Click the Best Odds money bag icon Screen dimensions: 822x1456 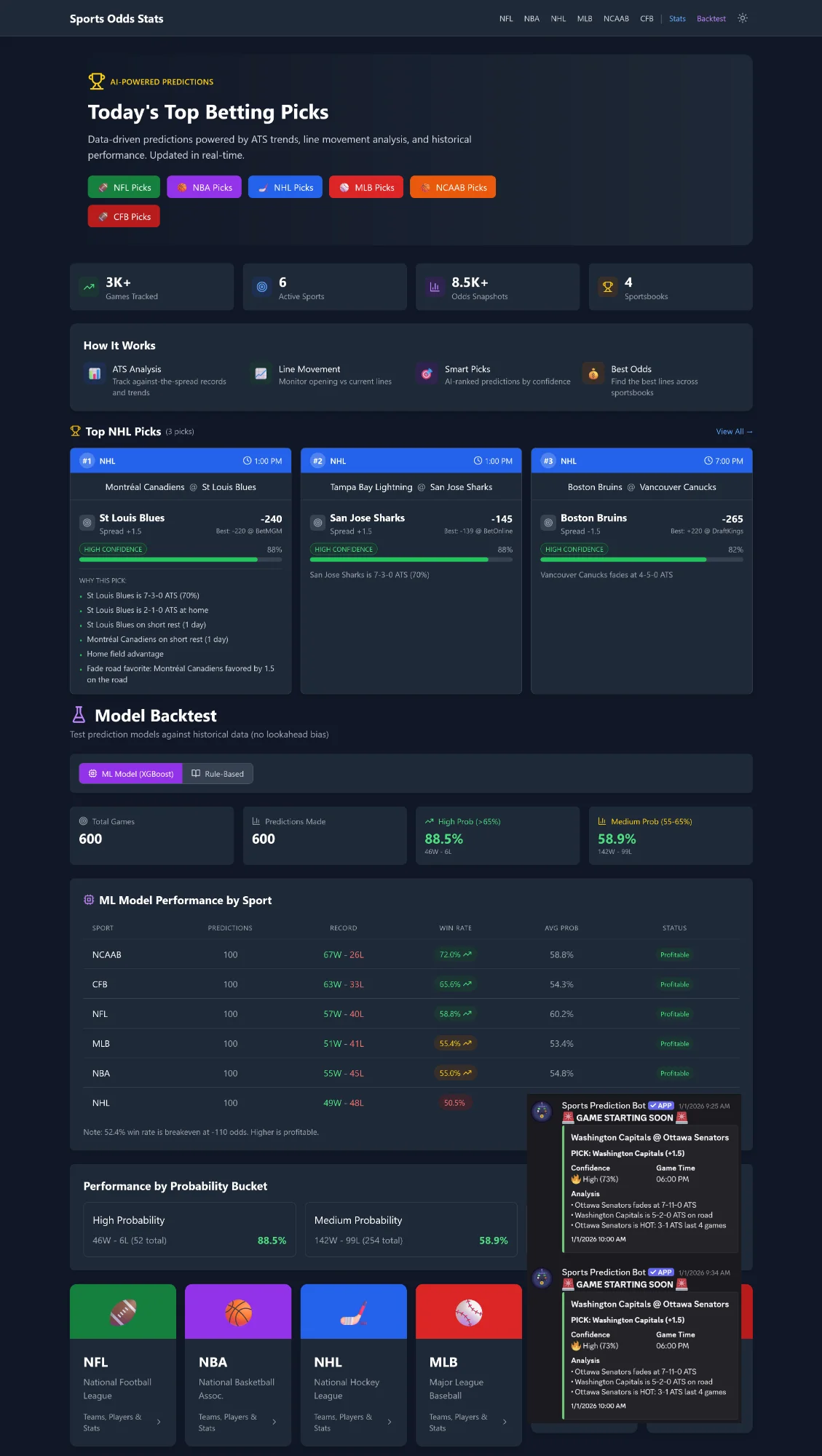click(x=593, y=373)
